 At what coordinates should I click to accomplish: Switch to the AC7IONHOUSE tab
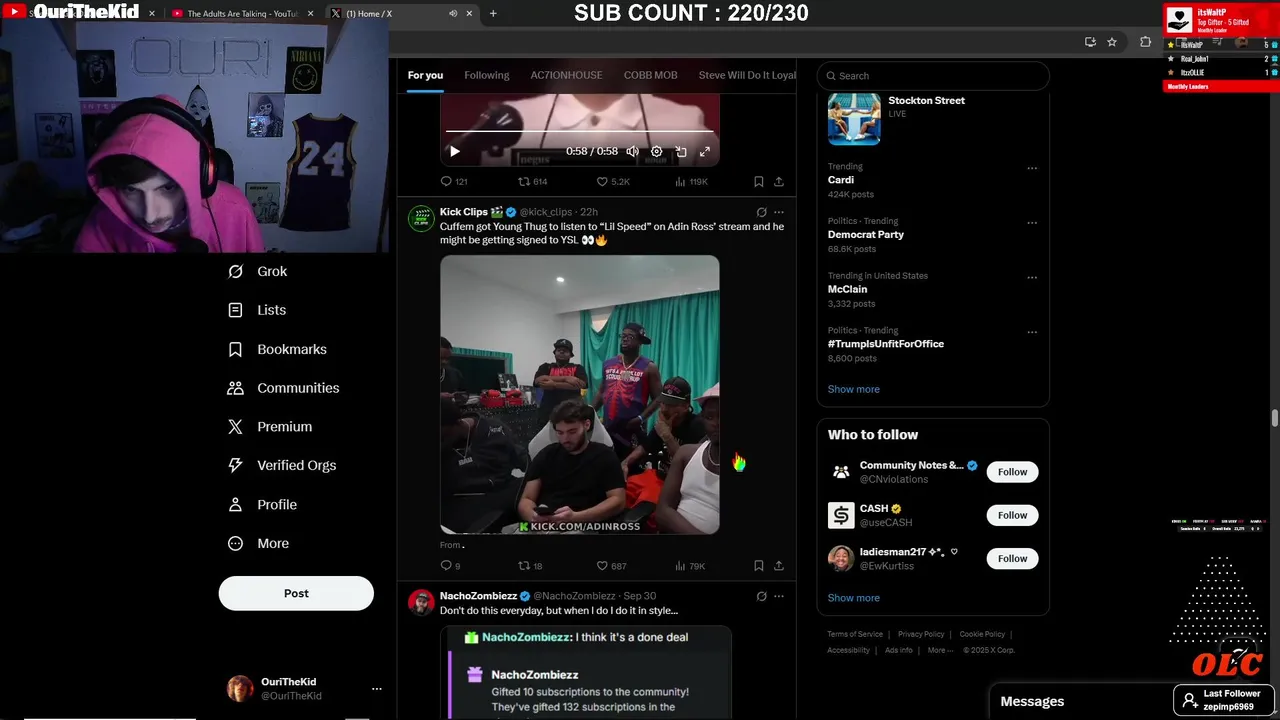tap(566, 75)
